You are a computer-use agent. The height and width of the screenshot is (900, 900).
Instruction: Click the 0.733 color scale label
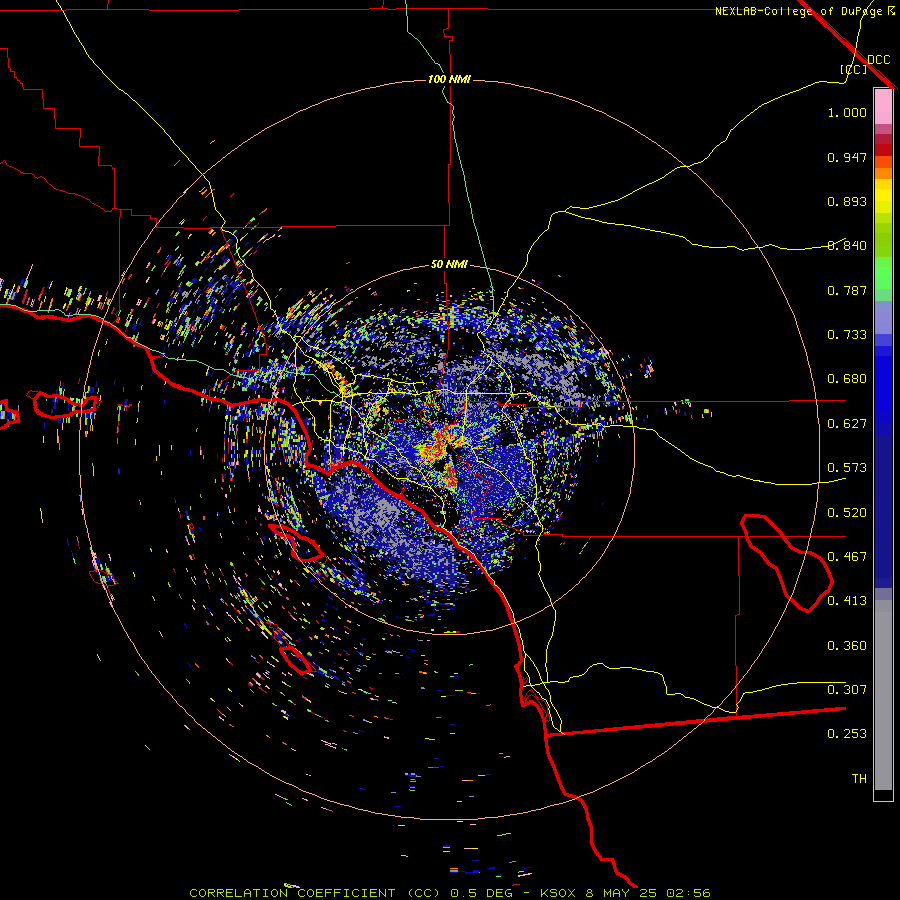(x=847, y=335)
